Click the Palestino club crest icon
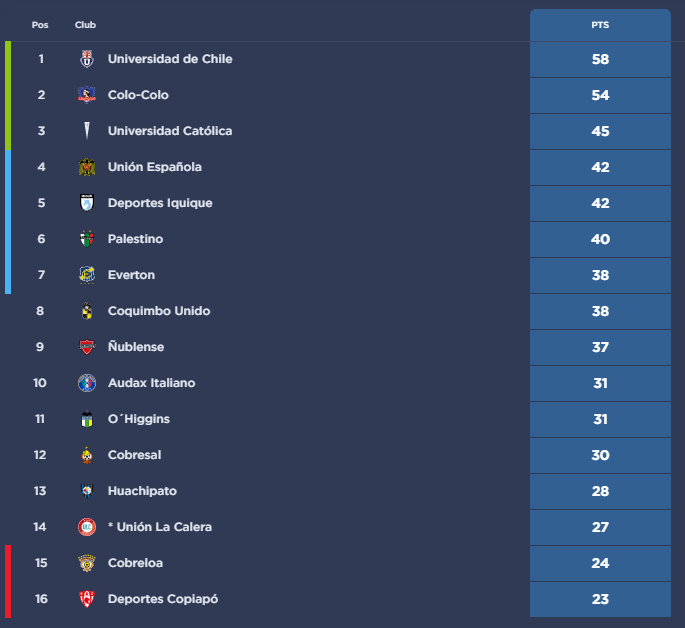Viewport: 685px width, 628px height. coord(87,239)
